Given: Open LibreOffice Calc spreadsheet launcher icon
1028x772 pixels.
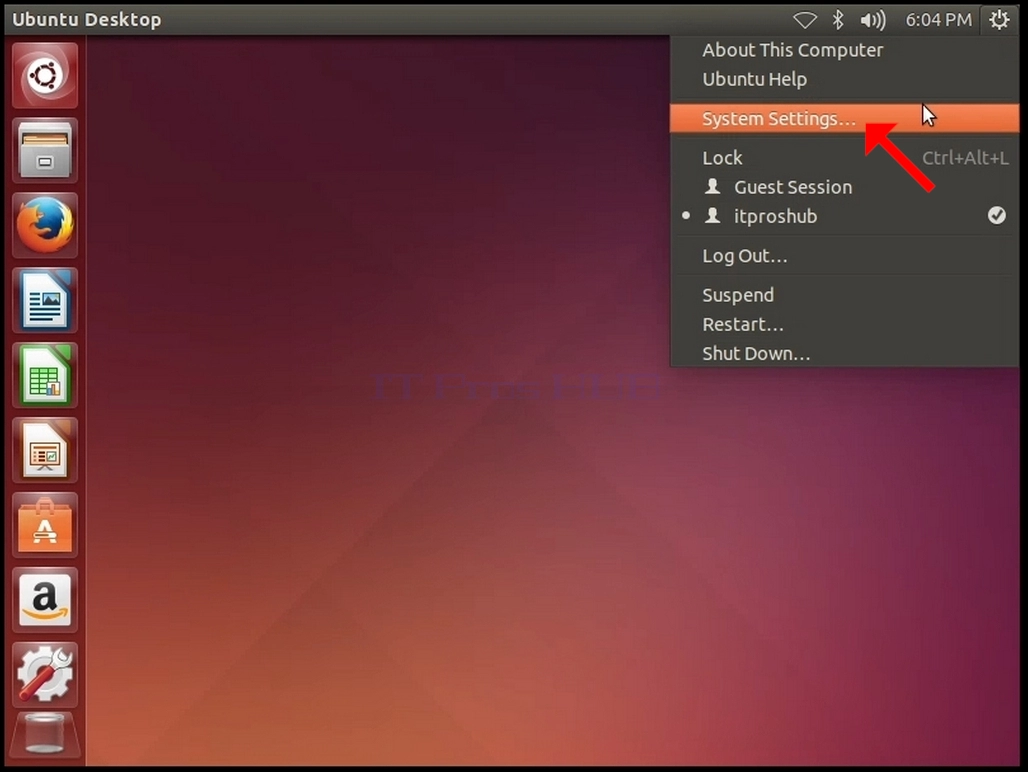Looking at the screenshot, I should [45, 375].
